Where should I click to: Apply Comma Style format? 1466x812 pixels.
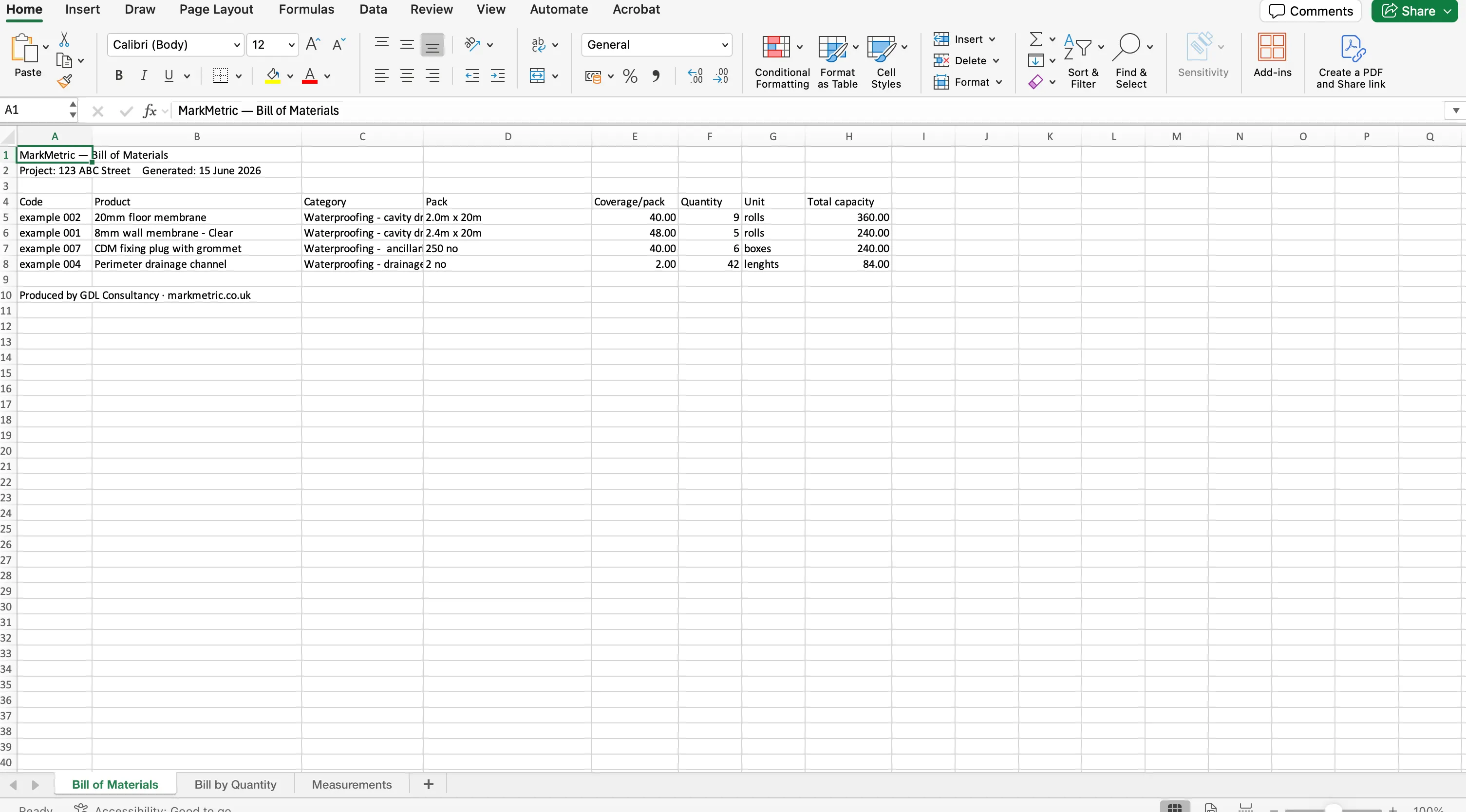[656, 75]
